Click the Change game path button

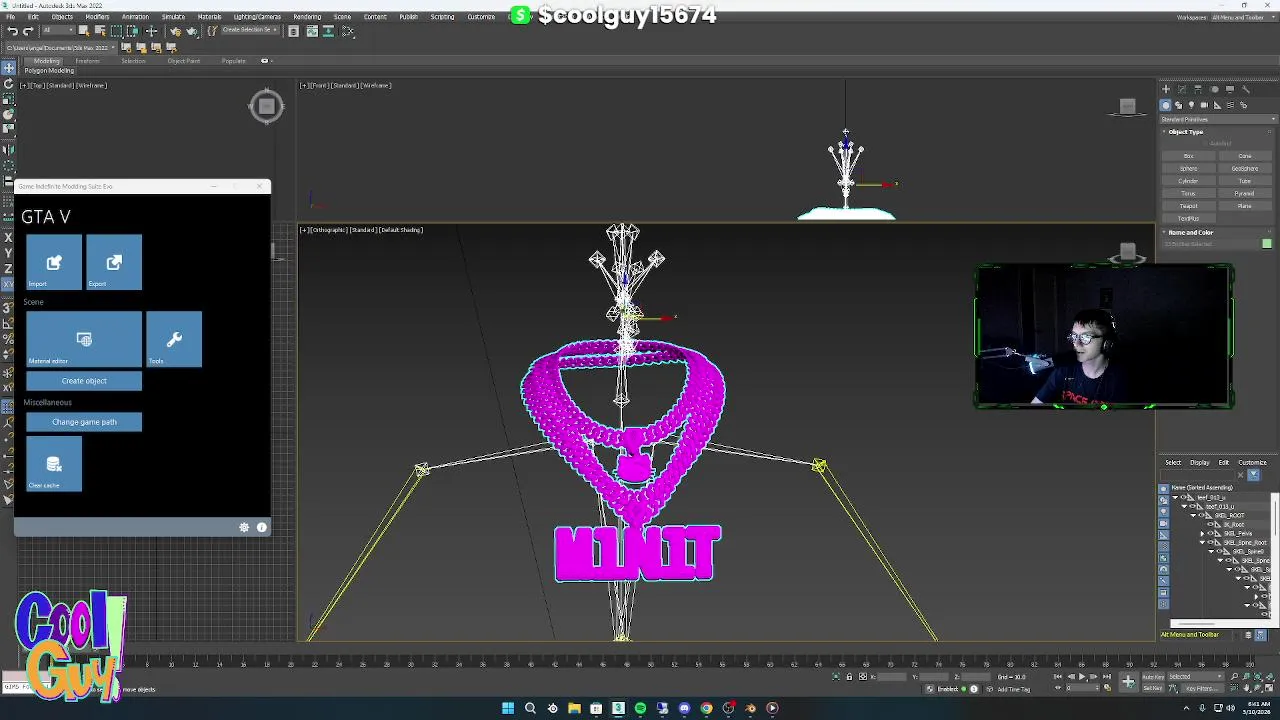click(x=84, y=422)
